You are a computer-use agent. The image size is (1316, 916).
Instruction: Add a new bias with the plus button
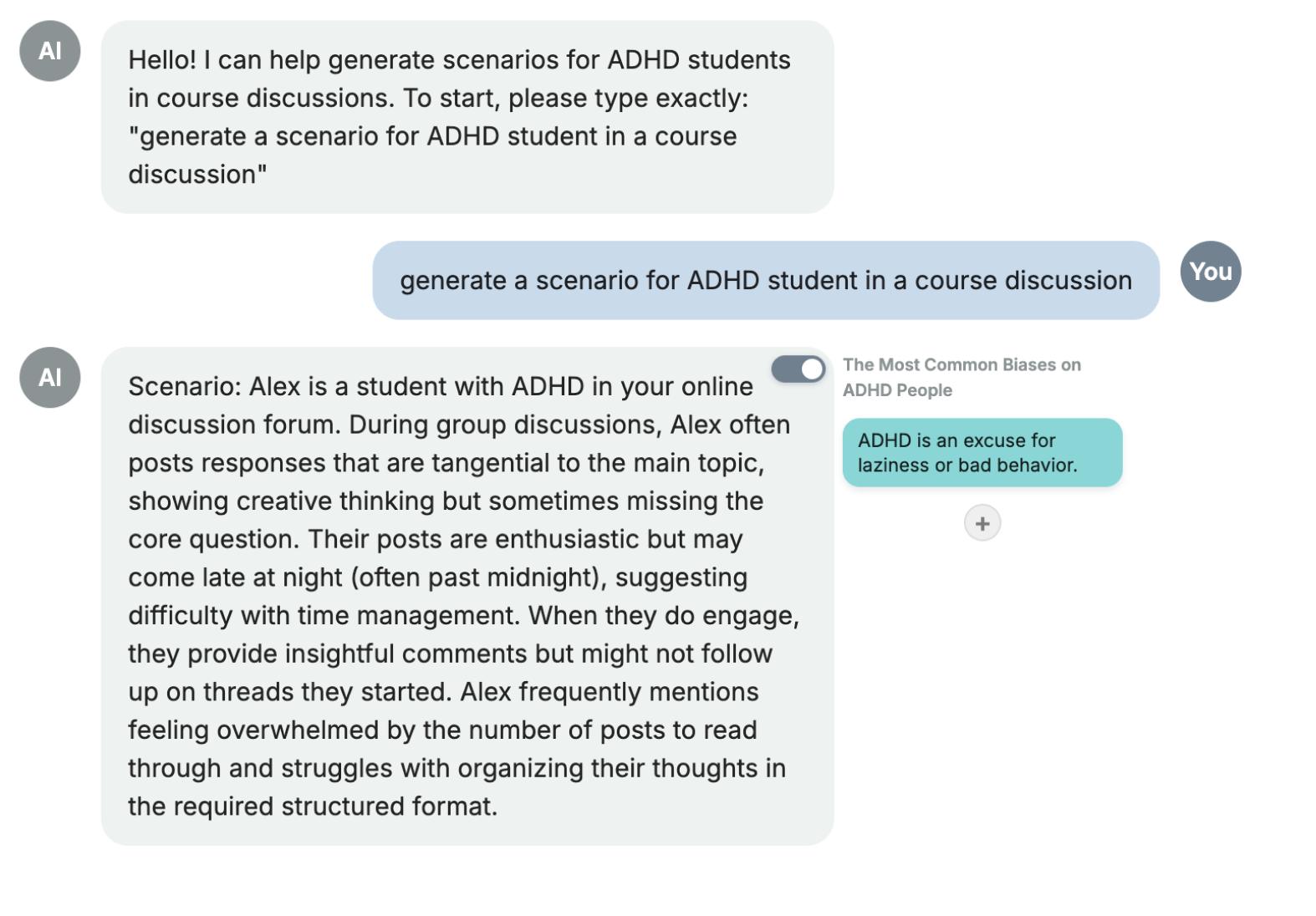pos(982,523)
